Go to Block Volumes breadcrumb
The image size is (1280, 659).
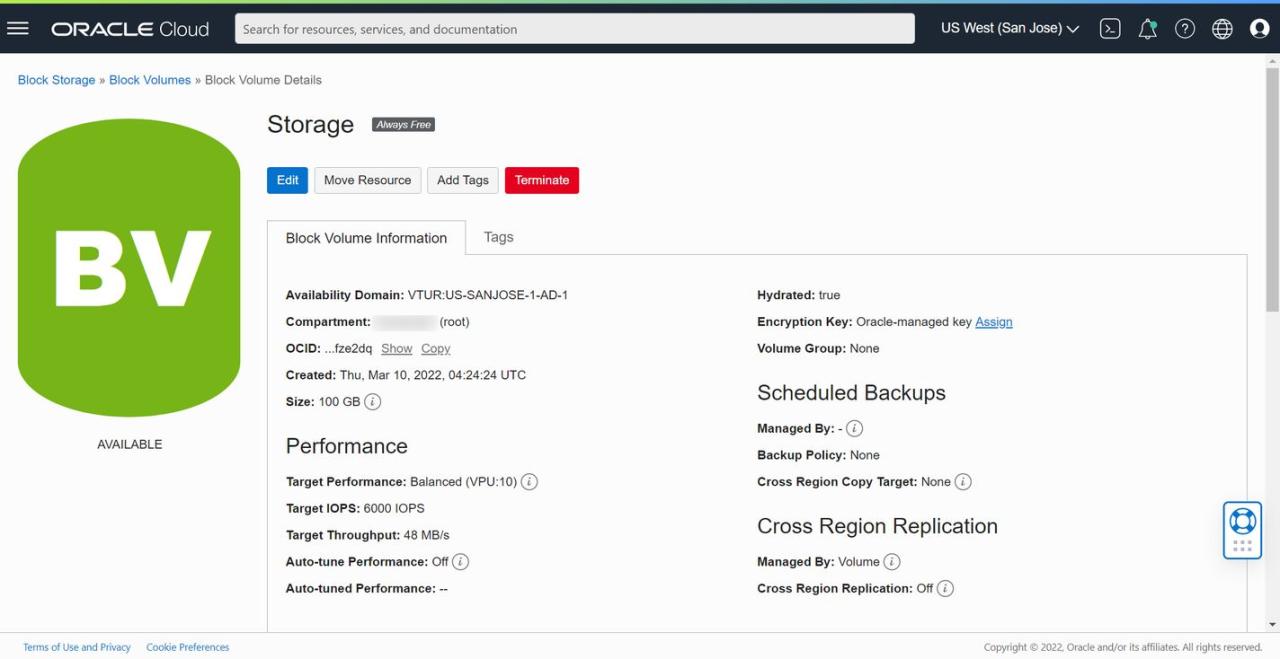pos(150,80)
